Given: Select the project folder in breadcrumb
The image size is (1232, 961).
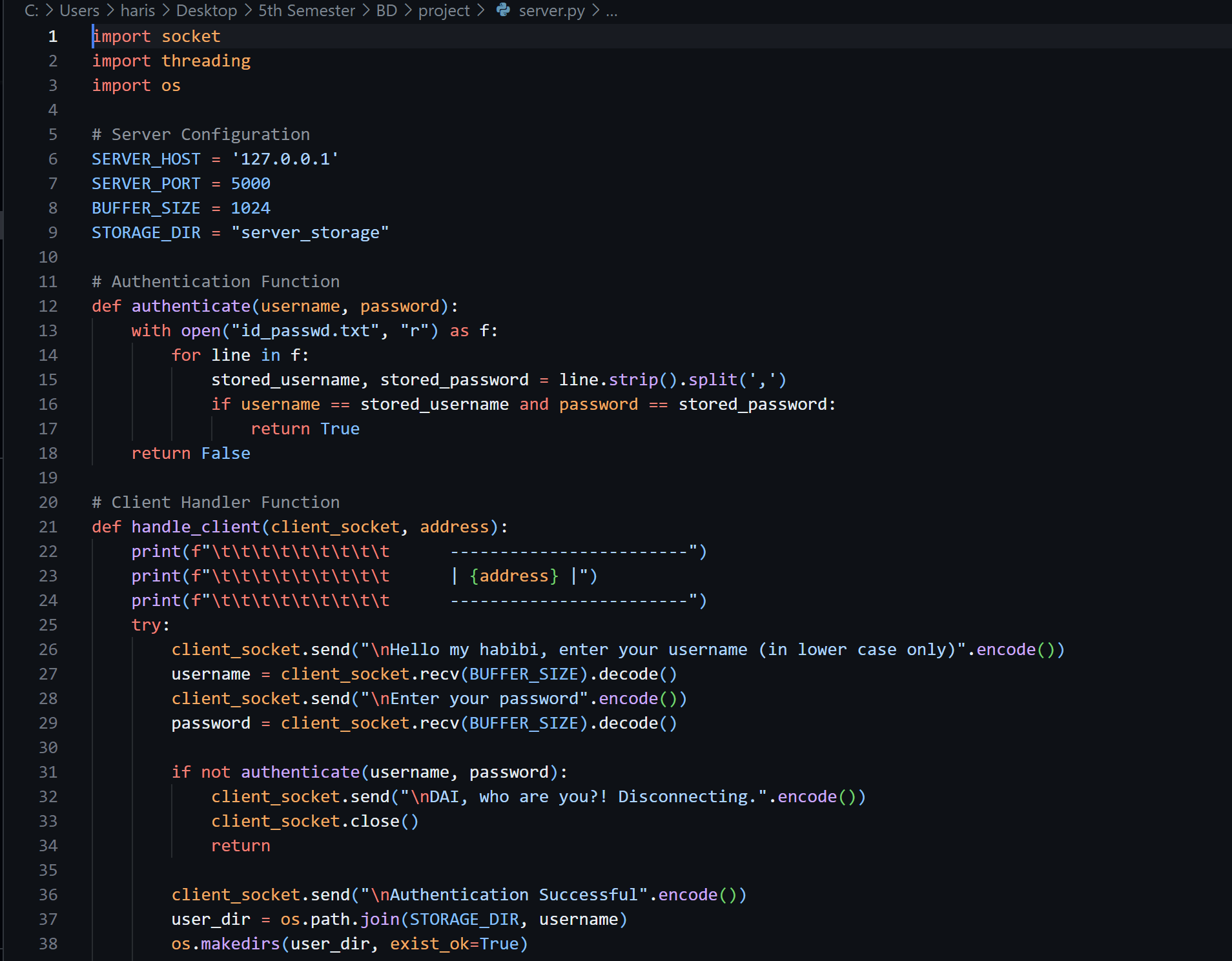Looking at the screenshot, I should (x=444, y=11).
